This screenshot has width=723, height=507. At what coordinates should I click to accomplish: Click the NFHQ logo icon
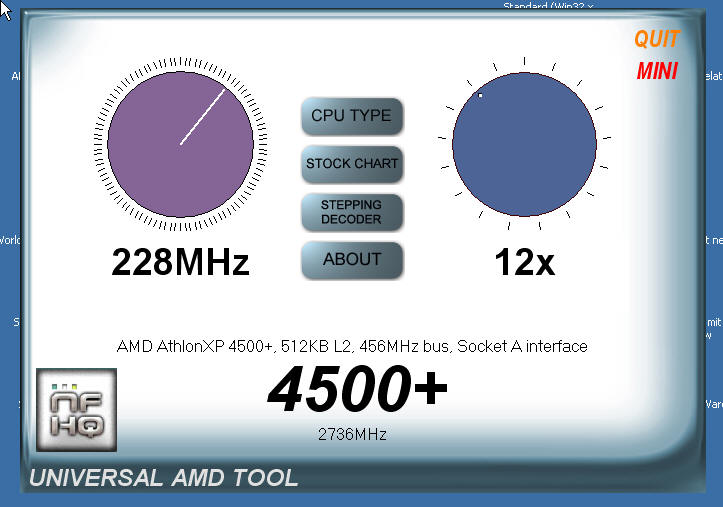77,410
